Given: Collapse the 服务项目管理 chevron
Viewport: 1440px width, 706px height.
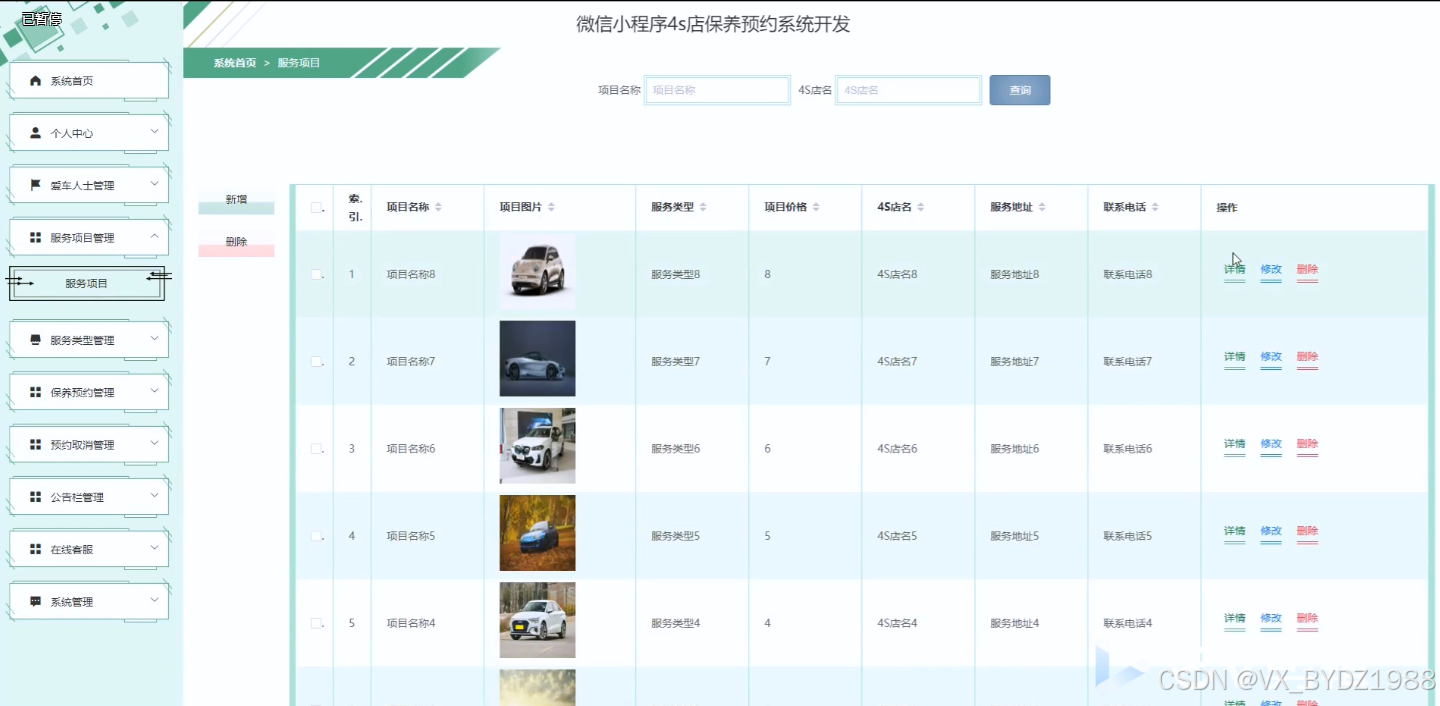Looking at the screenshot, I should (154, 236).
